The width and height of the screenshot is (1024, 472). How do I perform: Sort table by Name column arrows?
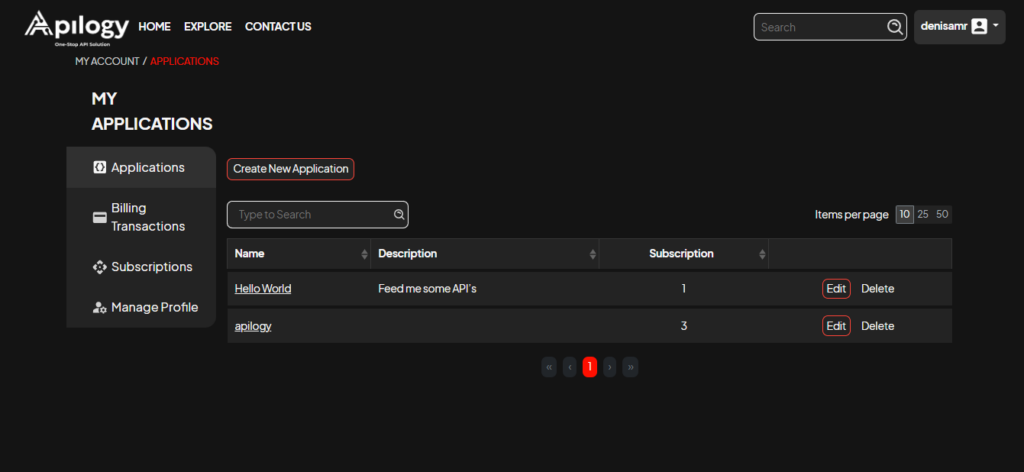tap(364, 254)
